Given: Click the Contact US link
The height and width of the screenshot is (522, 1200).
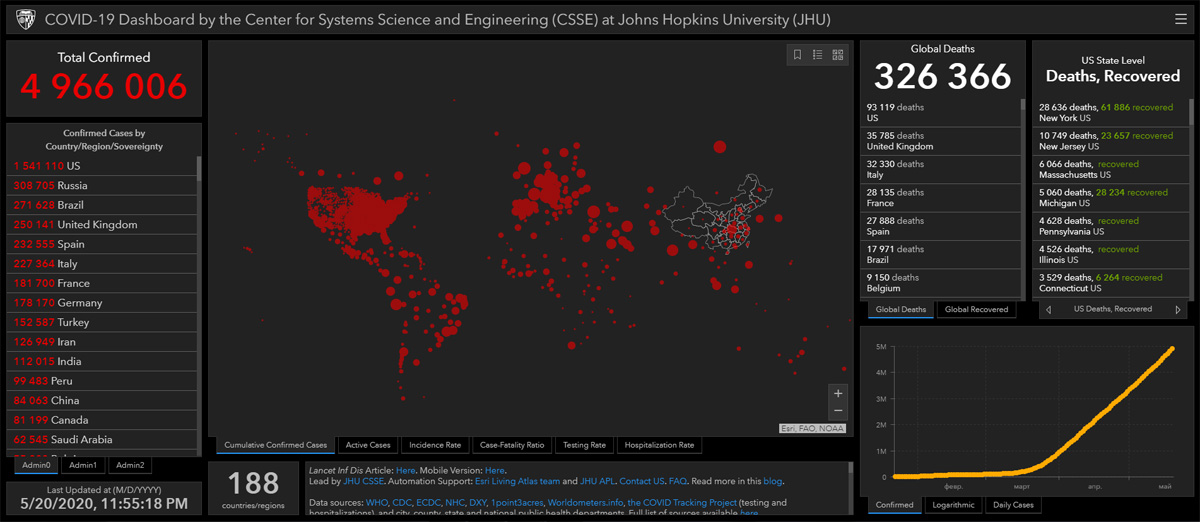Looking at the screenshot, I should click(642, 482).
